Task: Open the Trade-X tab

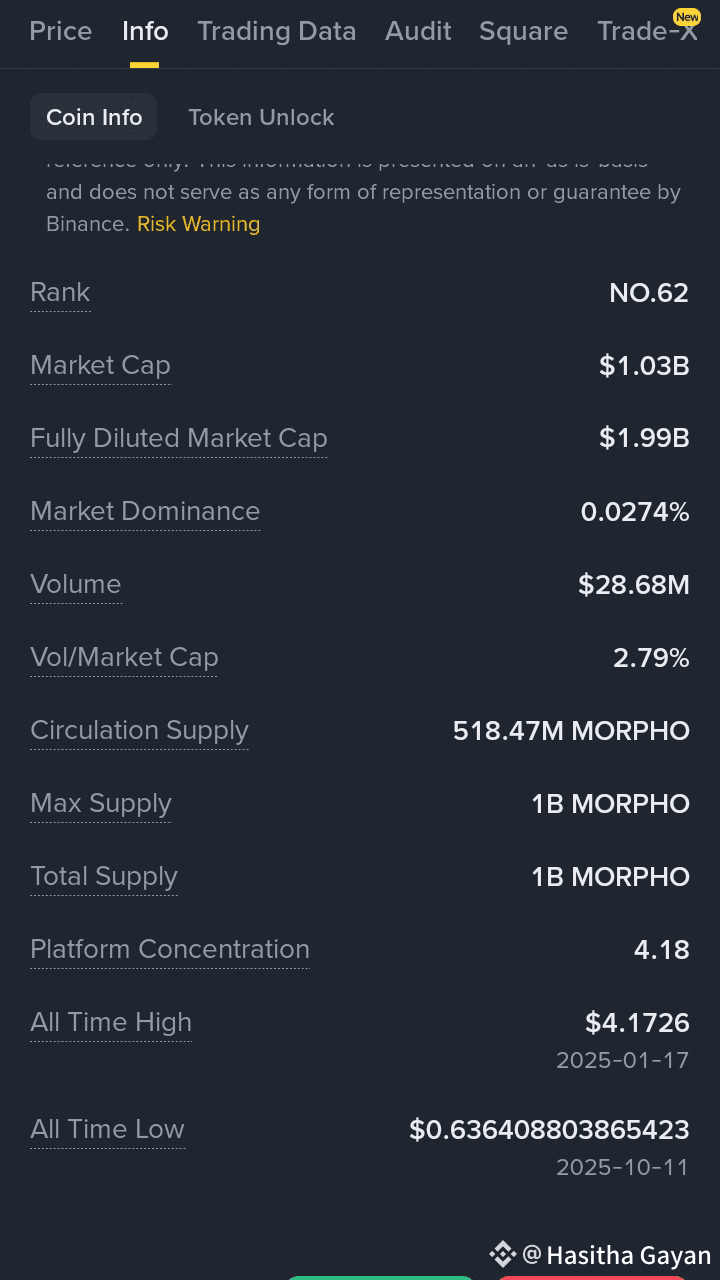Action: (x=647, y=32)
